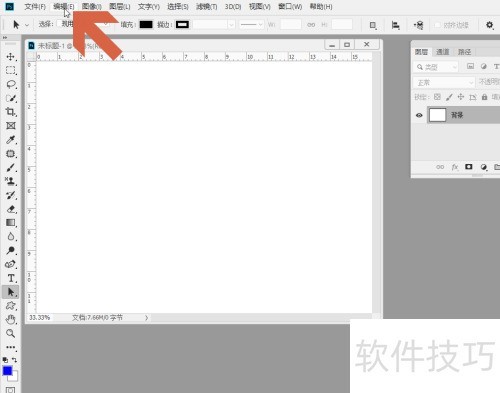Toggle filter for adjustment layers
The image size is (500, 393).
pos(484,66)
